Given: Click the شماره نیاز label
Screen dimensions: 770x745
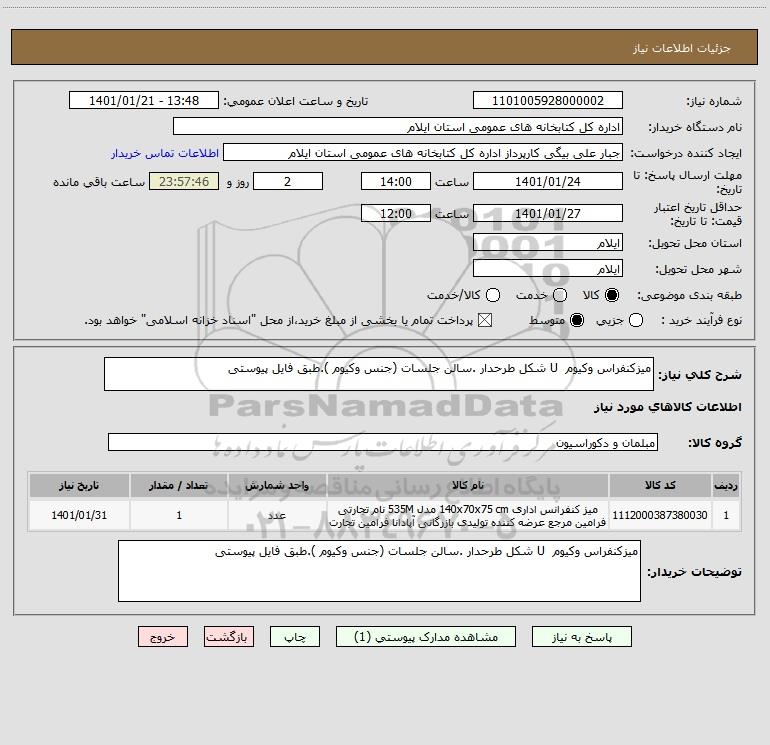Looking at the screenshot, I should click(x=714, y=102).
